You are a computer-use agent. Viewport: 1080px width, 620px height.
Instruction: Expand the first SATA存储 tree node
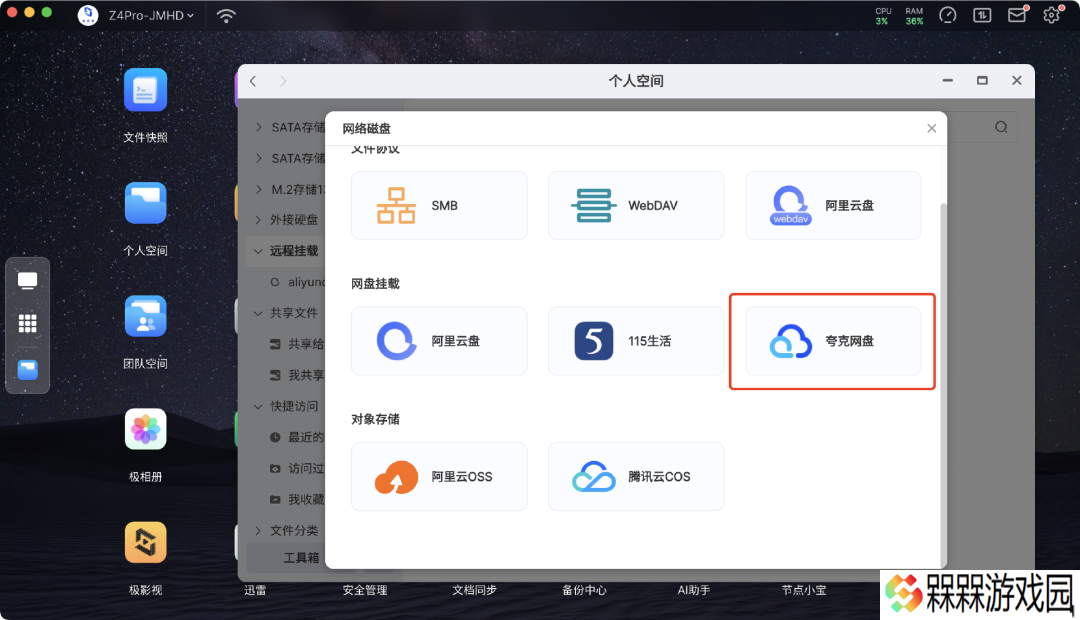pos(258,127)
